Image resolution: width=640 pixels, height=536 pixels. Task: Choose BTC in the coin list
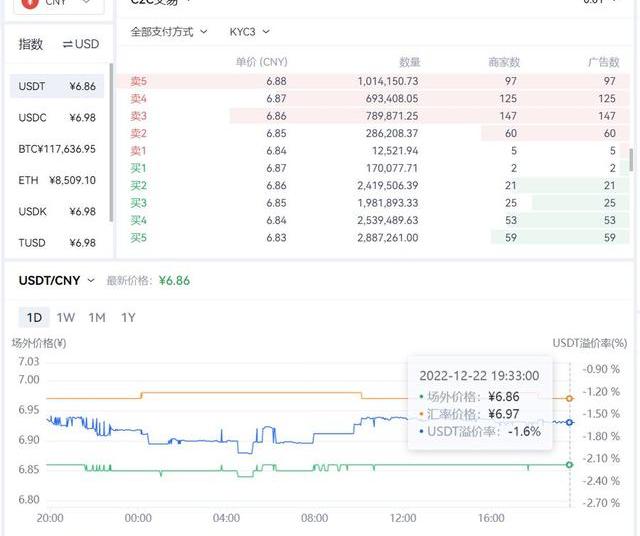56,149
